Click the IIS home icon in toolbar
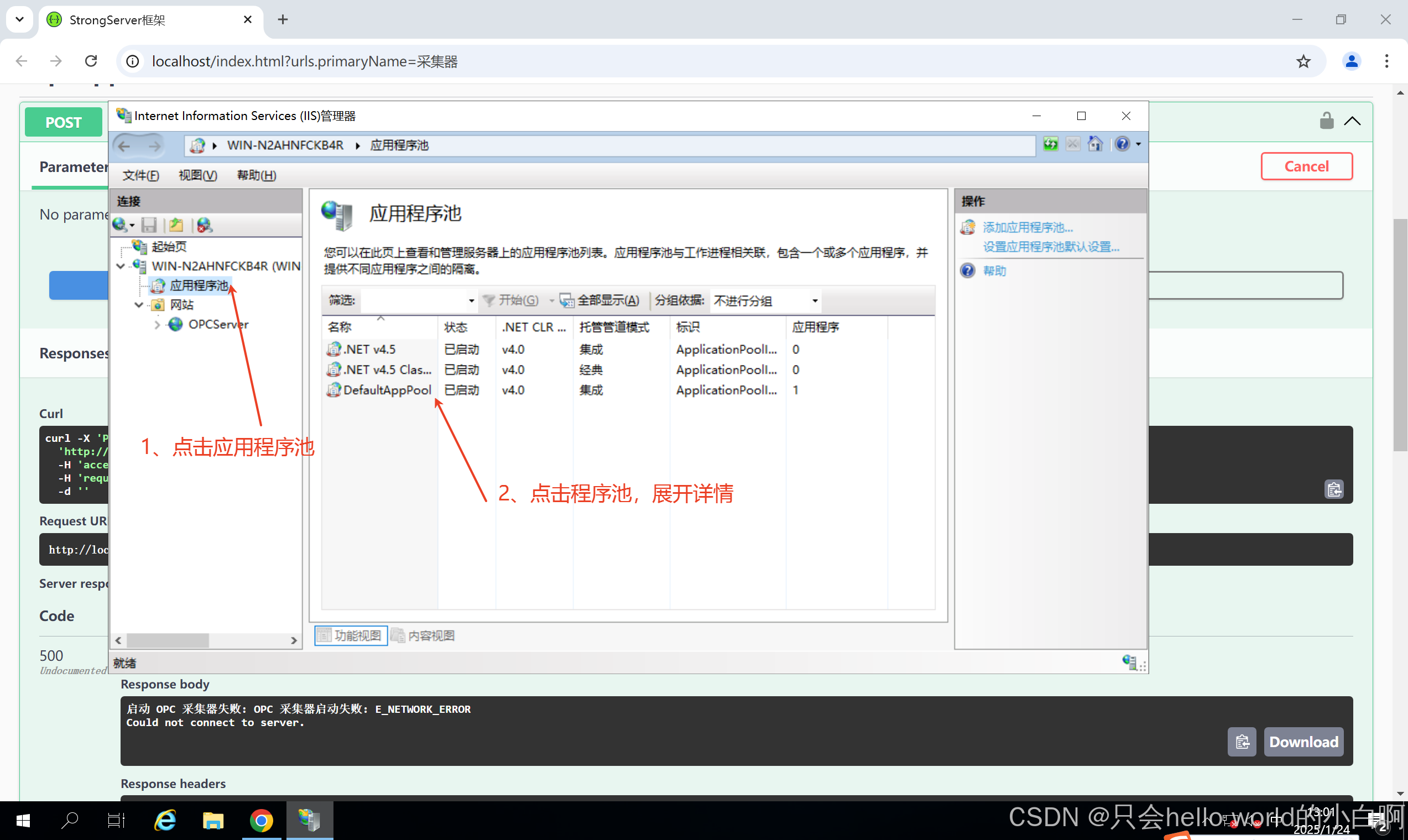The image size is (1408, 840). (x=1096, y=144)
